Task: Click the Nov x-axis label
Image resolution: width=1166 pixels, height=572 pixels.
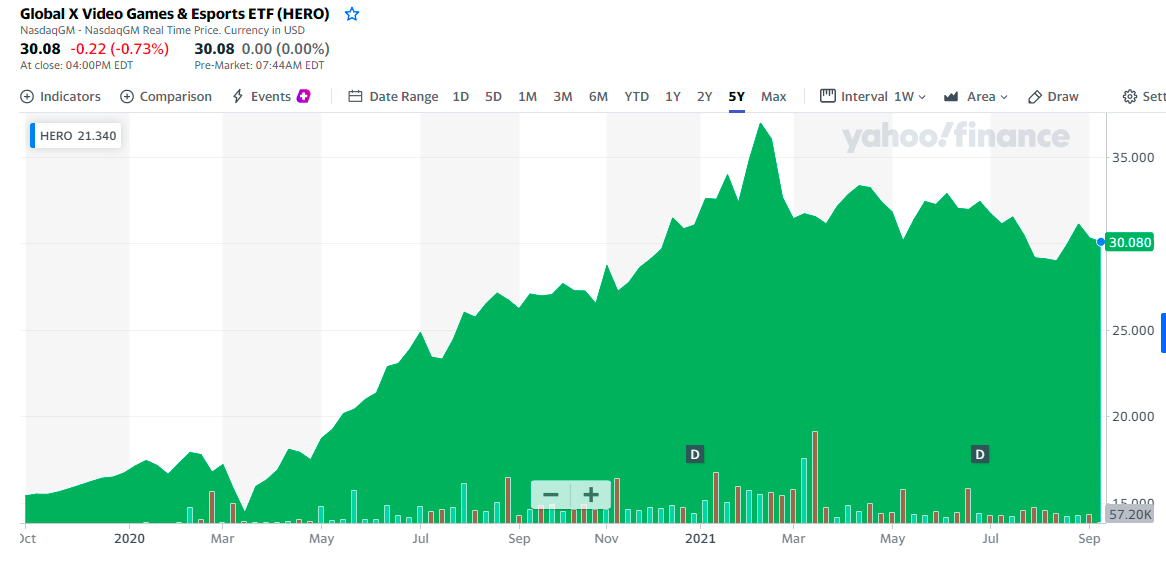Action: [607, 537]
